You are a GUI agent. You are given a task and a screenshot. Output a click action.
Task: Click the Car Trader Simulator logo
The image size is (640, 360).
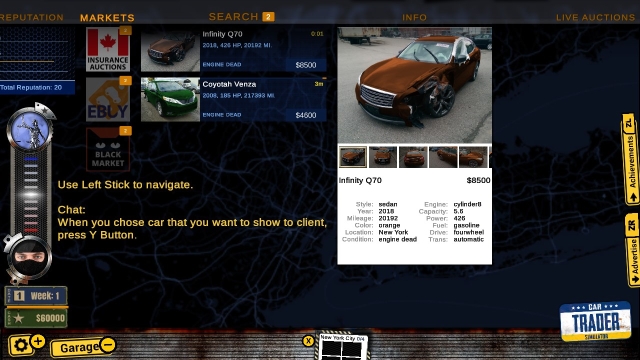point(596,321)
